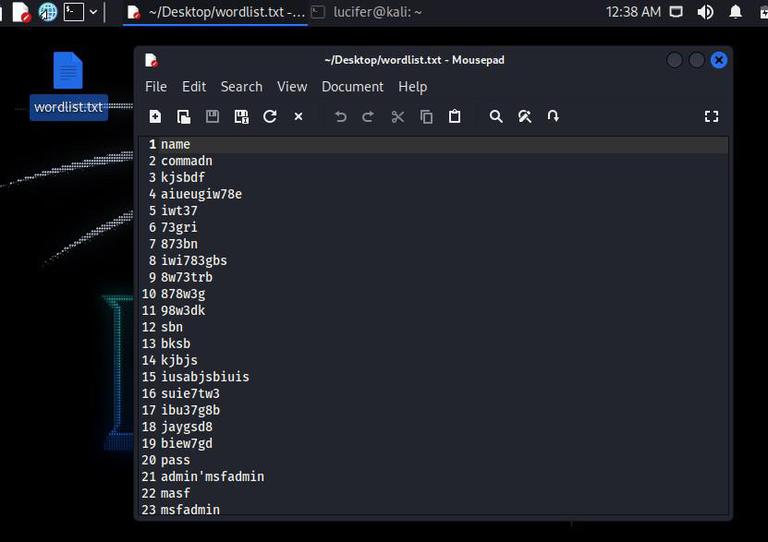Switch to wordlist.txt taskbar window button
Screen dimensions: 768x542
tap(216, 12)
